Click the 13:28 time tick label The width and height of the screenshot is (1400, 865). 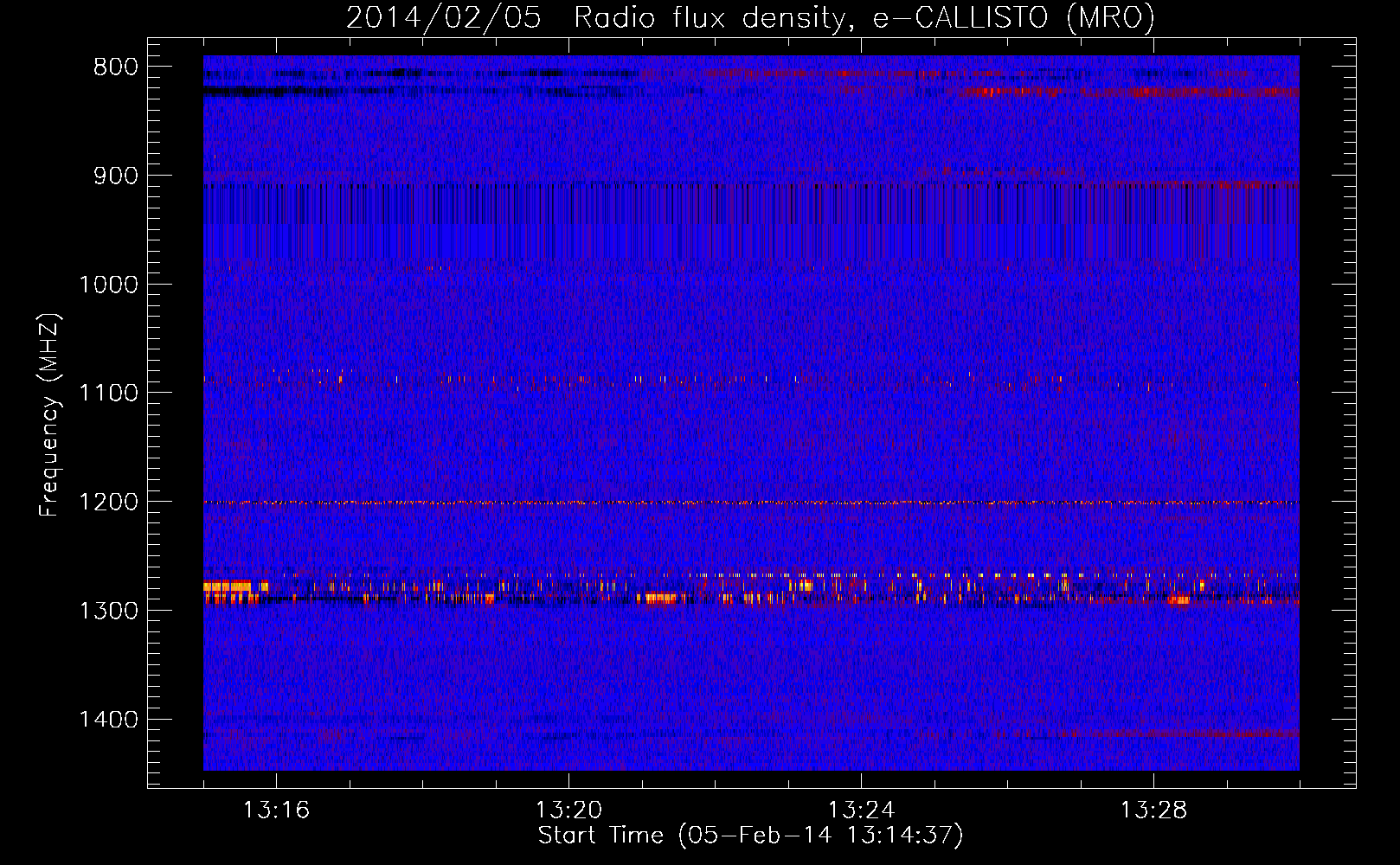pyautogui.click(x=1153, y=811)
